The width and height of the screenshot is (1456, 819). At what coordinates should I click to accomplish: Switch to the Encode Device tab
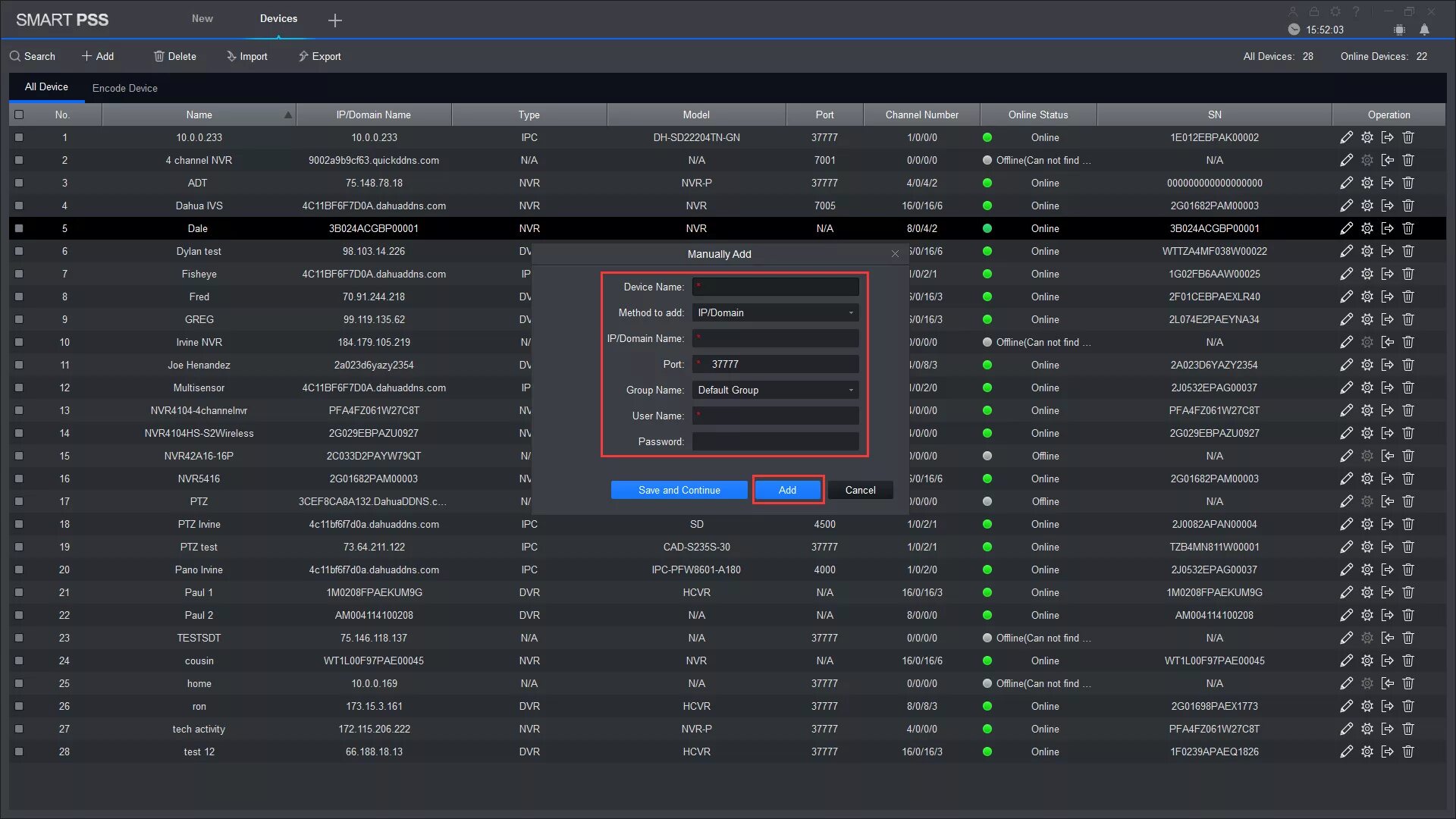125,88
